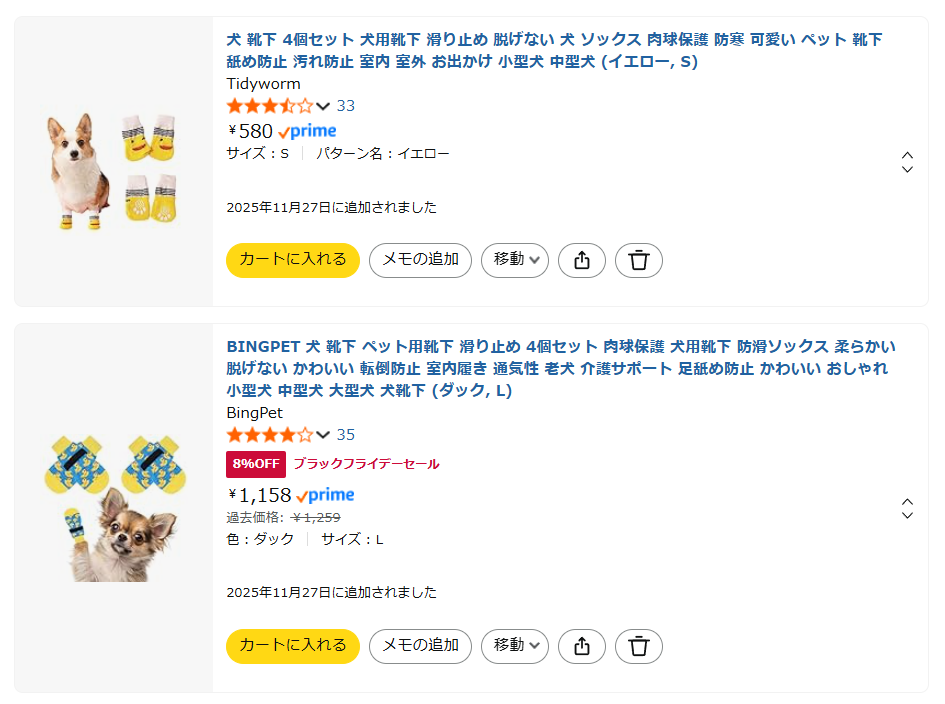
Task: Expand rating breakdown chevron for Tidyworm item
Action: 323,106
